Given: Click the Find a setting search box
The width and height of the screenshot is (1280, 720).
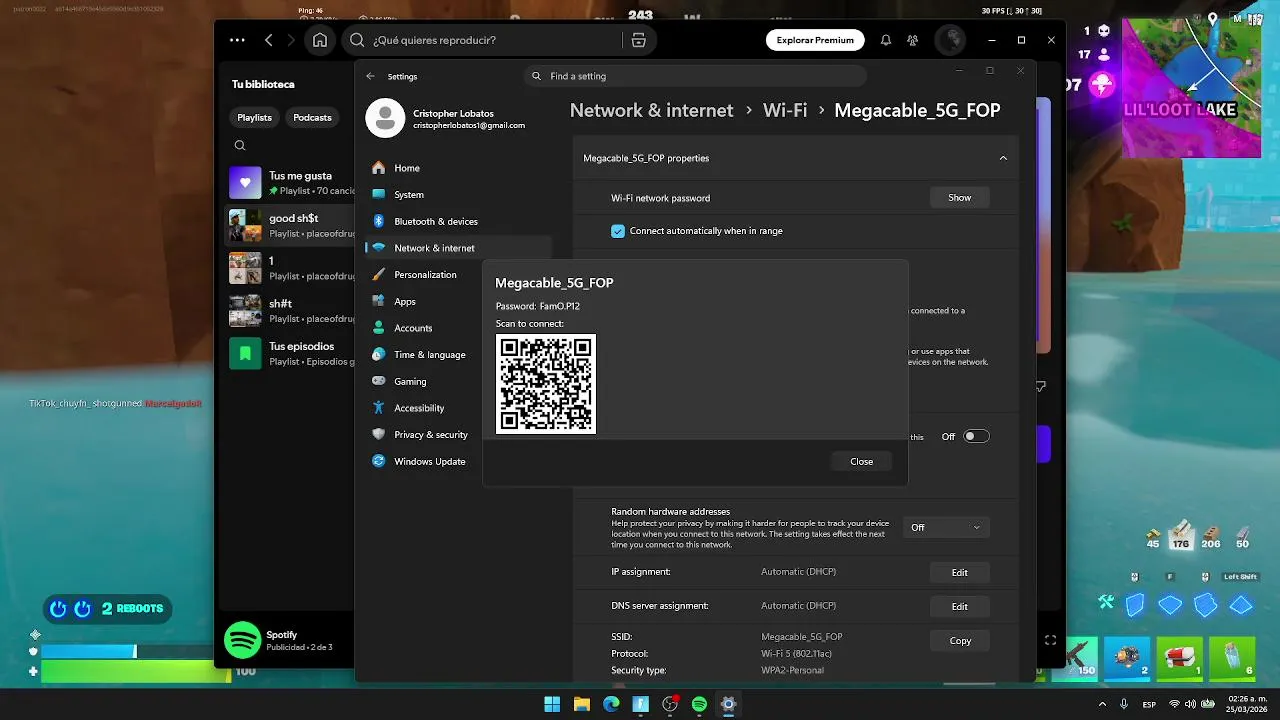Looking at the screenshot, I should (x=695, y=76).
